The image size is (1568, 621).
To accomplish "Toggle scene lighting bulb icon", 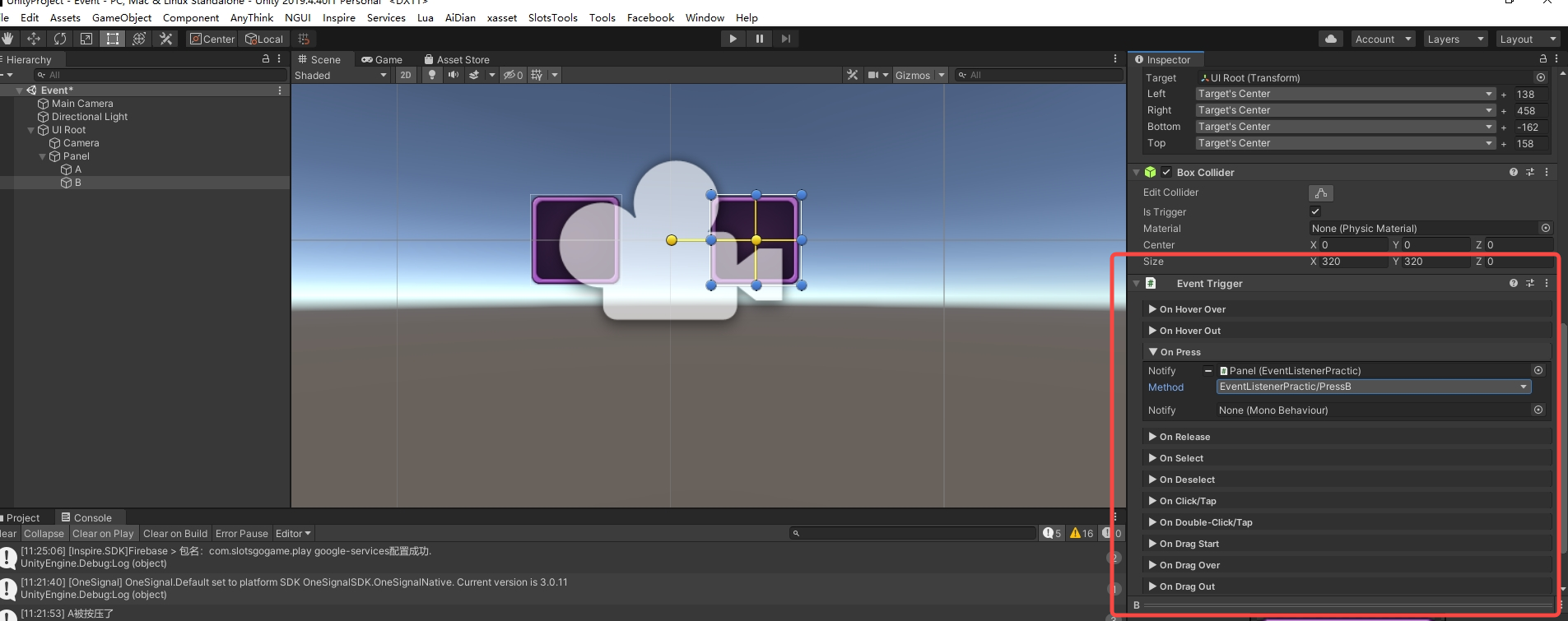I will 432,75.
